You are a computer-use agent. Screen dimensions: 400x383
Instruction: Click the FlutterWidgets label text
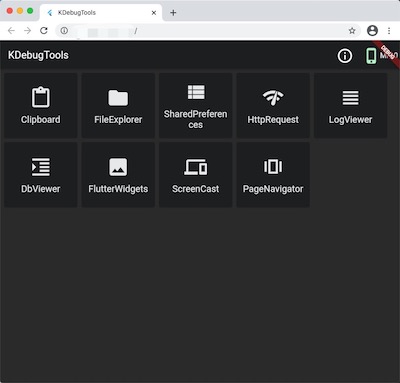tap(118, 189)
